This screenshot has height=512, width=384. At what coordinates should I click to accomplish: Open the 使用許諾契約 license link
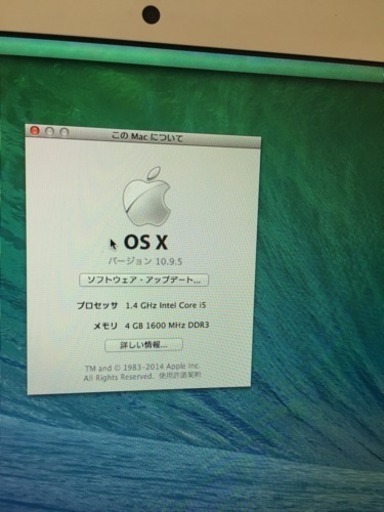coord(180,375)
